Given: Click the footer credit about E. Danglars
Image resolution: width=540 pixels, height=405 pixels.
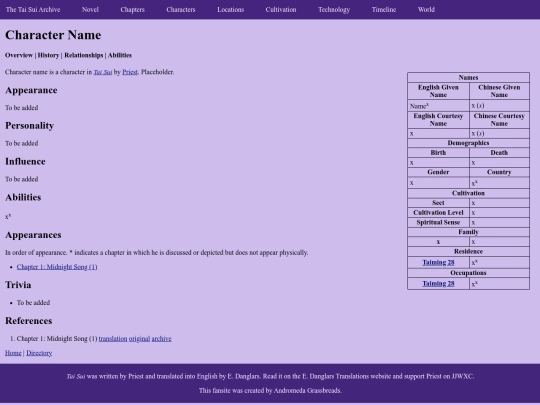Looking at the screenshot, I should click(x=270, y=376).
